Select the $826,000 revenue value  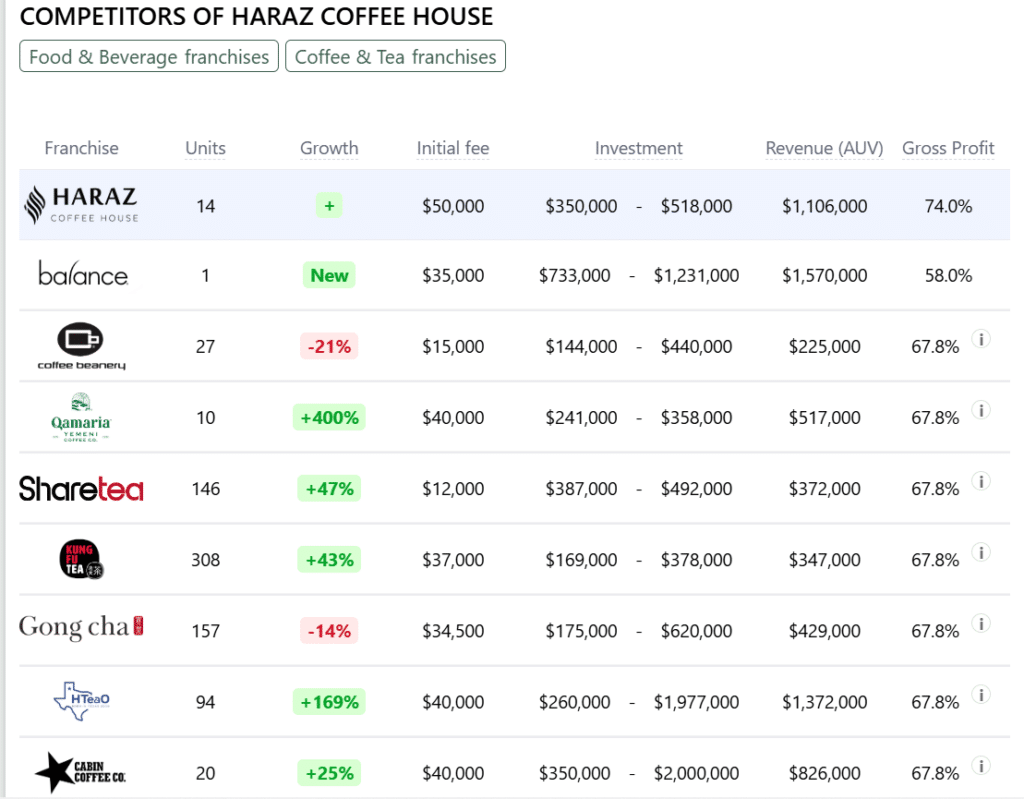pos(824,774)
